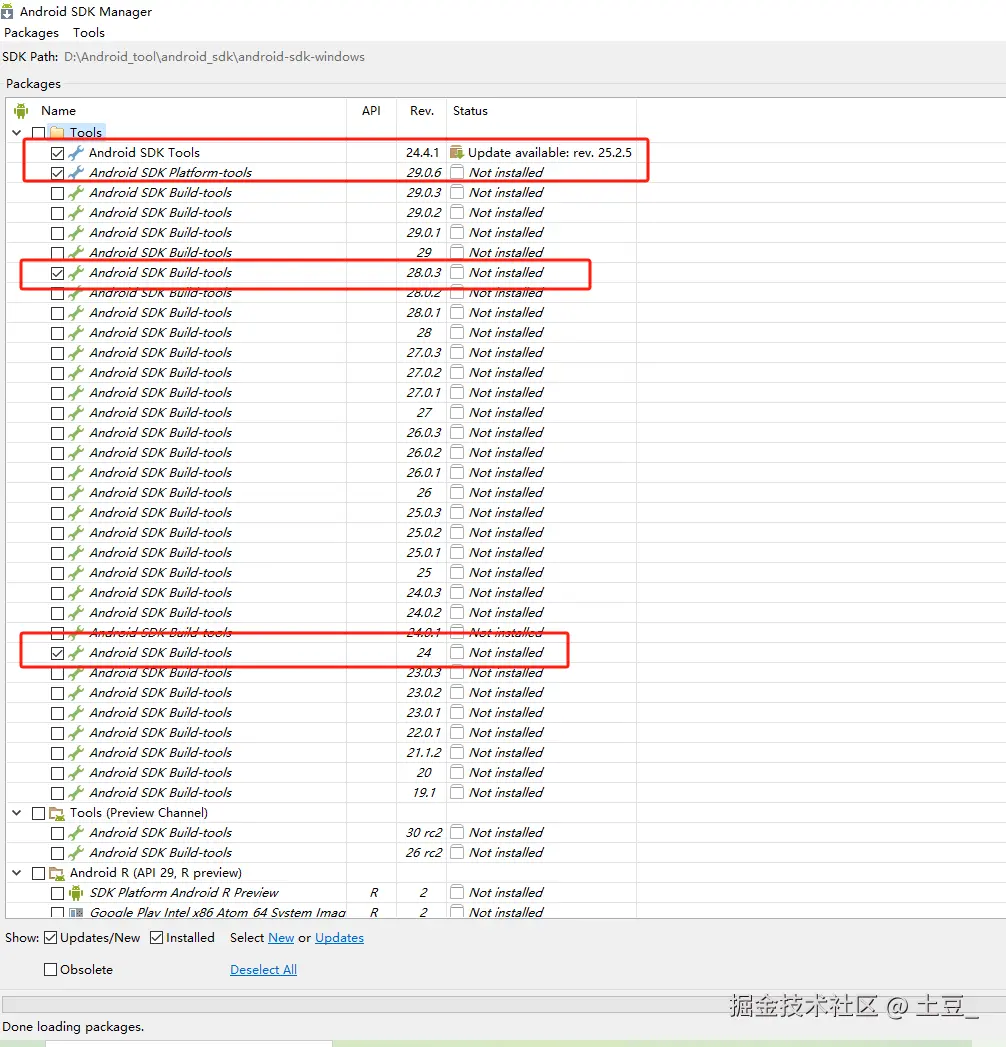Enable the Obsolete filter checkbox
1006x1047 pixels.
[x=51, y=970]
